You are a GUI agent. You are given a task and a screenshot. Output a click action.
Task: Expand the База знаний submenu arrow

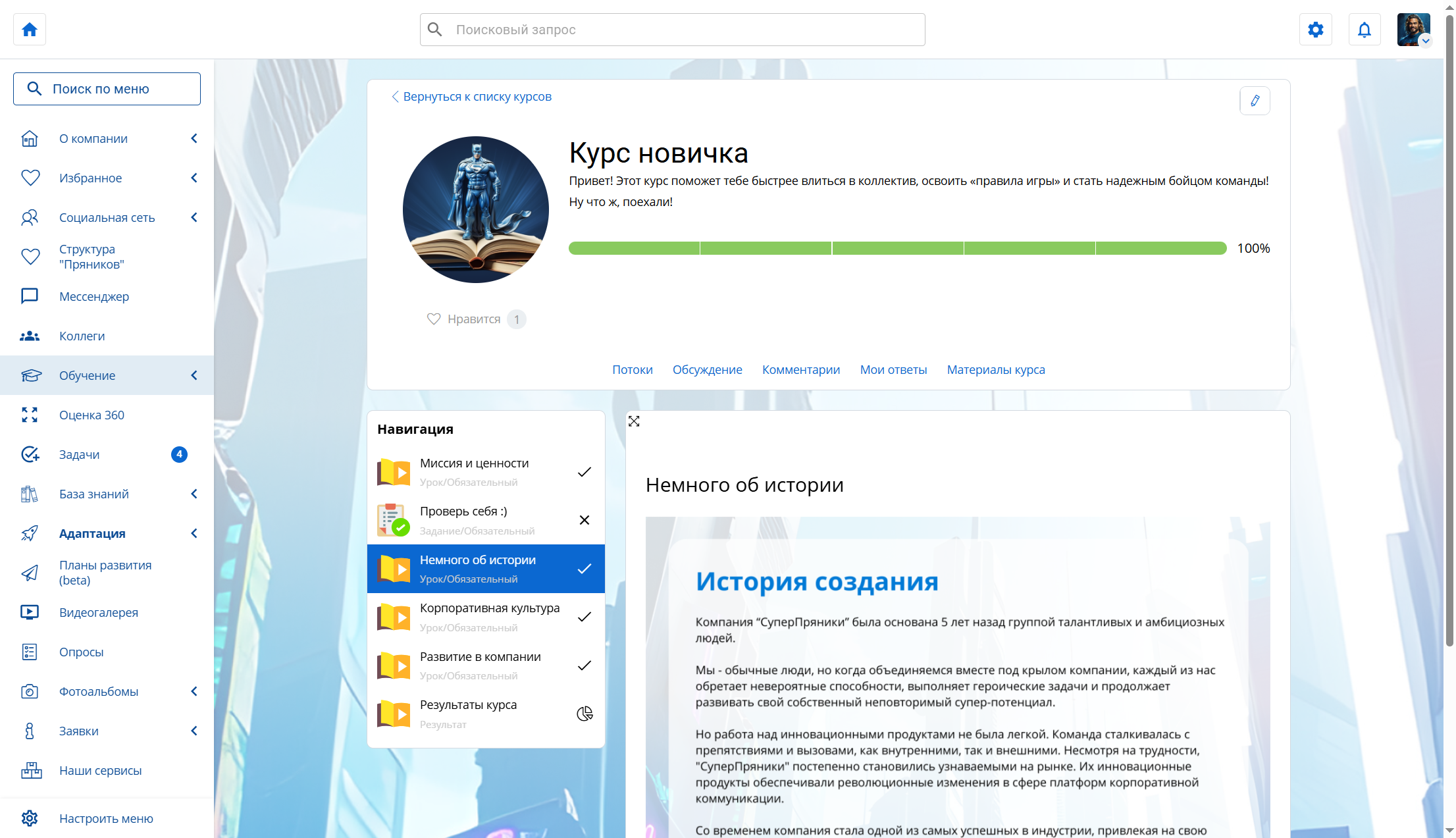tap(194, 494)
